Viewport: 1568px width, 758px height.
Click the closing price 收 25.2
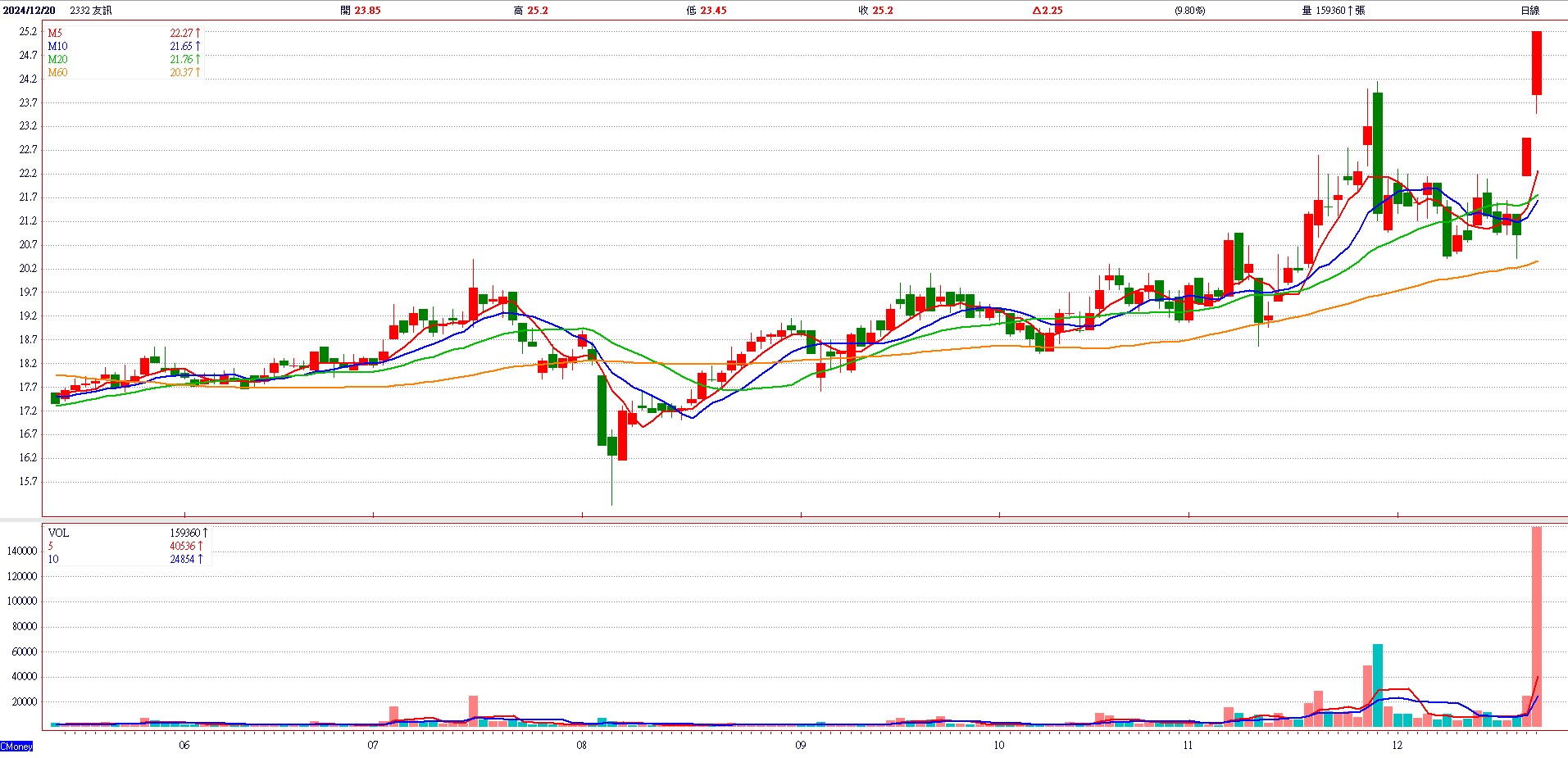(876, 11)
